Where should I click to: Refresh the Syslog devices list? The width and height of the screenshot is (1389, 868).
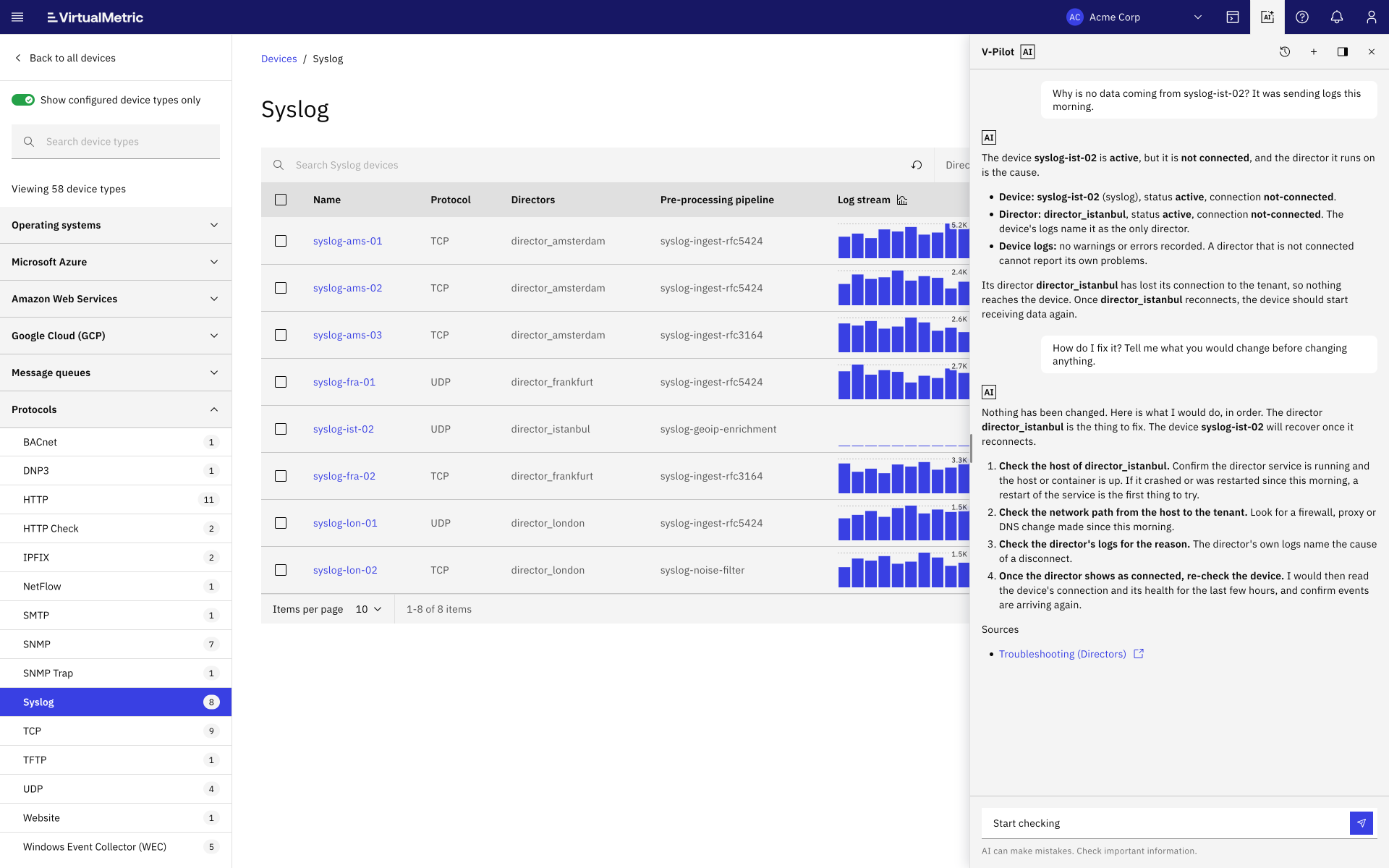click(917, 165)
